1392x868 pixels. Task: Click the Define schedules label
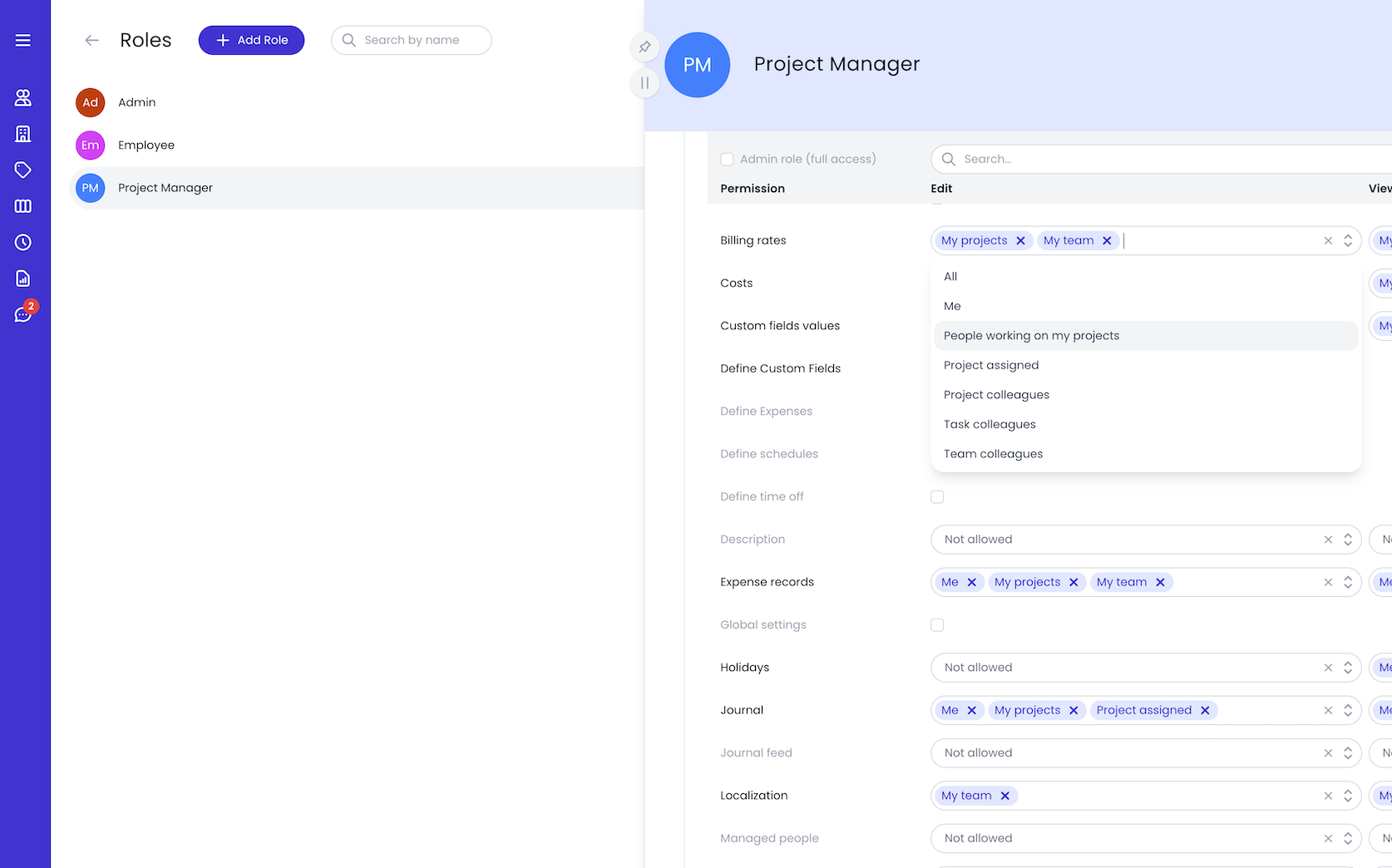click(x=769, y=454)
